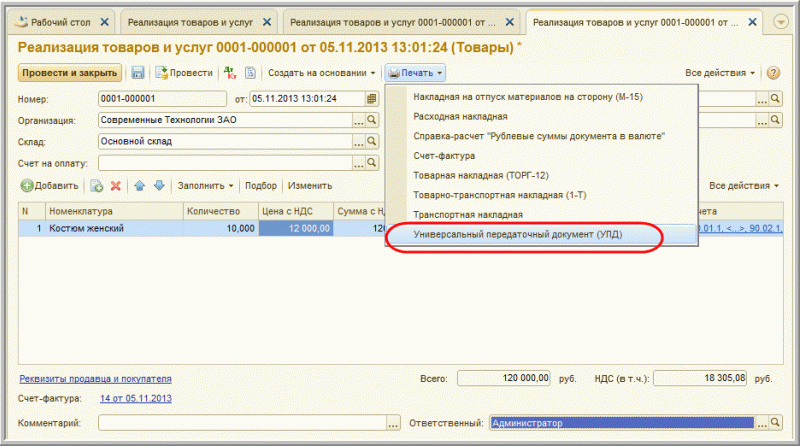The image size is (800, 446).
Task: Click the copy row icon in table toolbar
Action: click(96, 186)
